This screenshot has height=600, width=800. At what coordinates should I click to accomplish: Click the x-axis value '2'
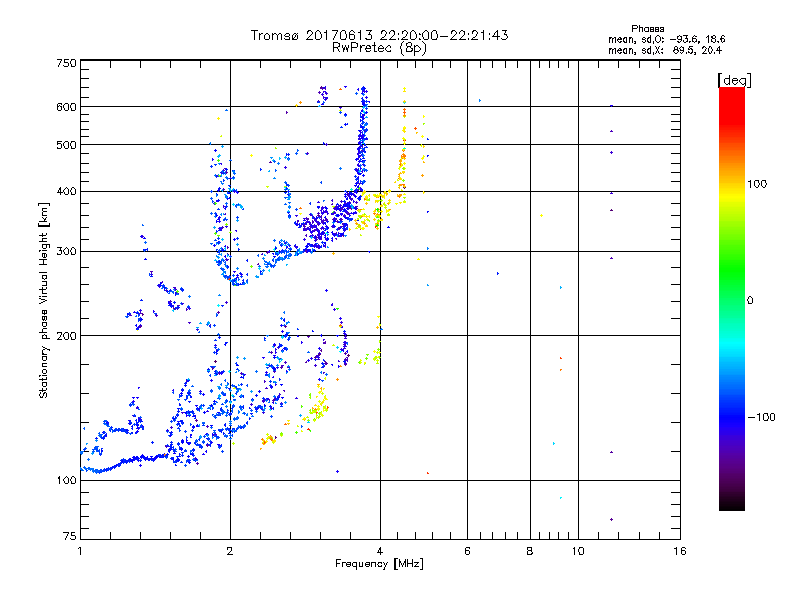coord(230,551)
